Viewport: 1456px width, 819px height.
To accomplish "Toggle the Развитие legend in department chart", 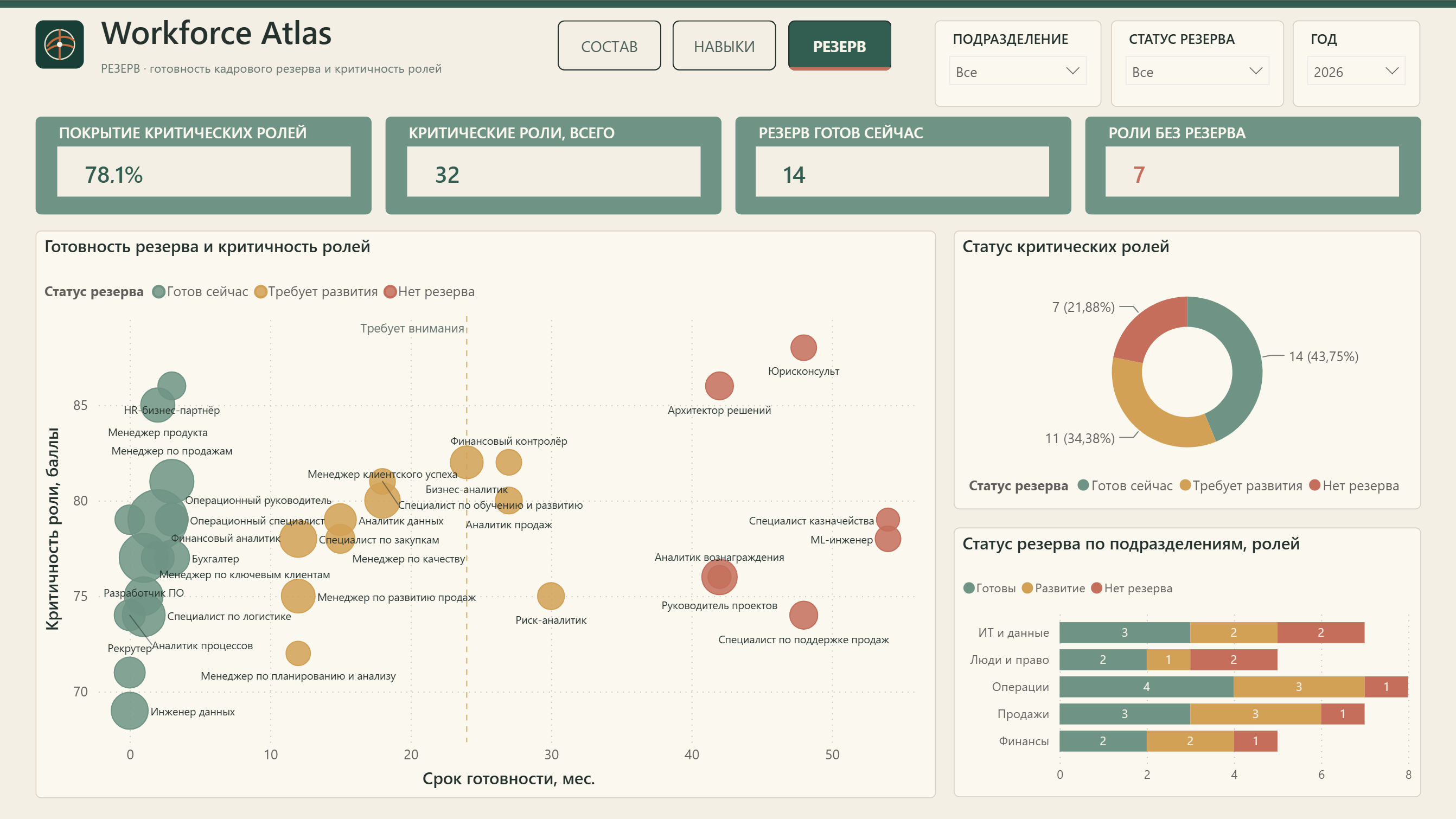I will (x=1053, y=588).
